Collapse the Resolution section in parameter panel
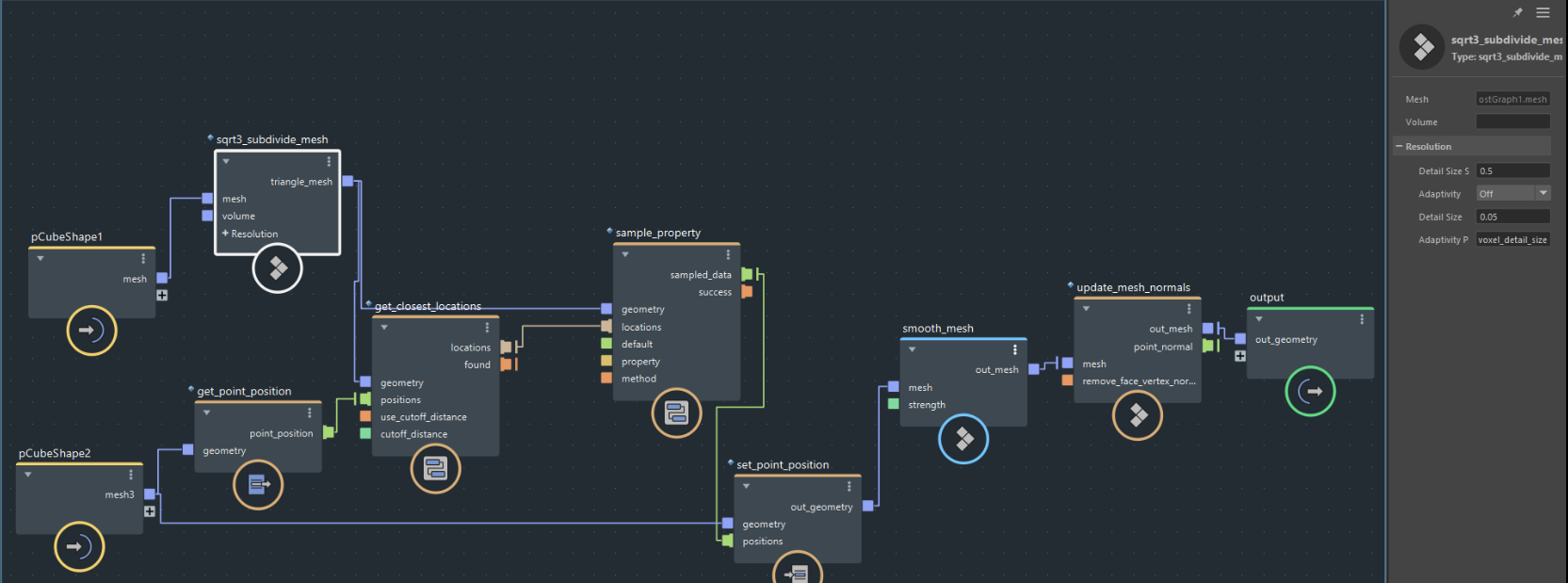The image size is (1568, 583). 1399,146
